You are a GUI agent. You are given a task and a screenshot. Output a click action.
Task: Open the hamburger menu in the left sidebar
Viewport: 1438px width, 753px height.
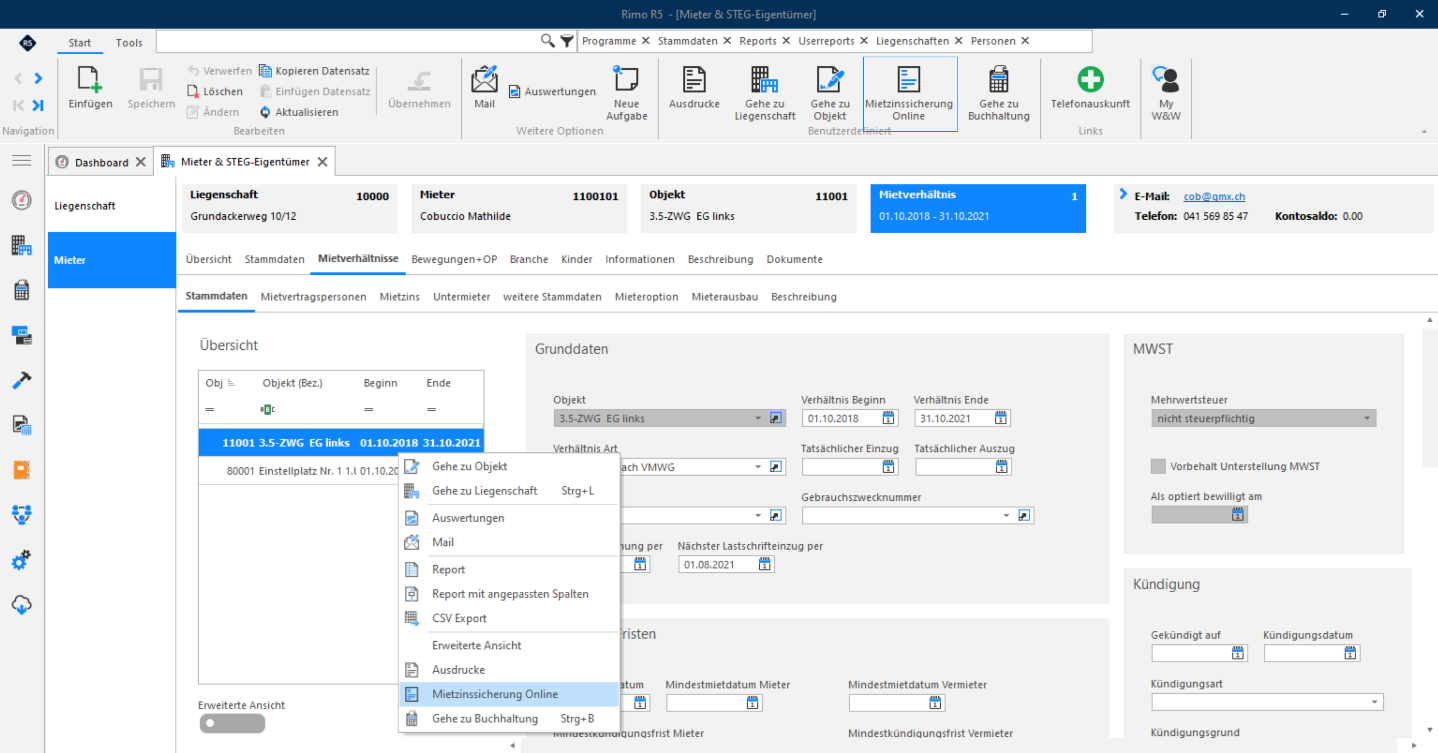click(21, 161)
